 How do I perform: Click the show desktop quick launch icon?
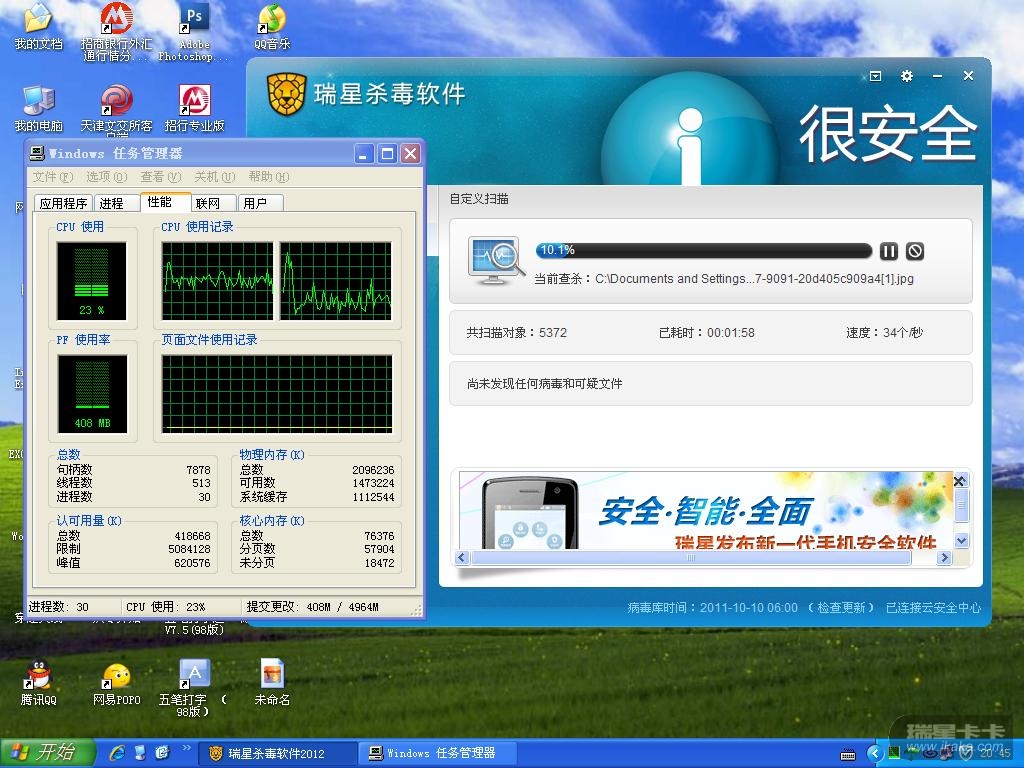[x=140, y=753]
